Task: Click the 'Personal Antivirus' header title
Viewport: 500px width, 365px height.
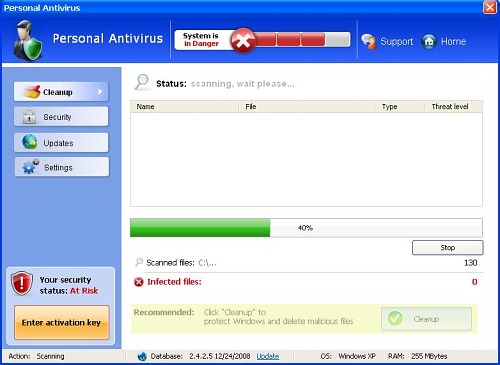Action: point(108,39)
